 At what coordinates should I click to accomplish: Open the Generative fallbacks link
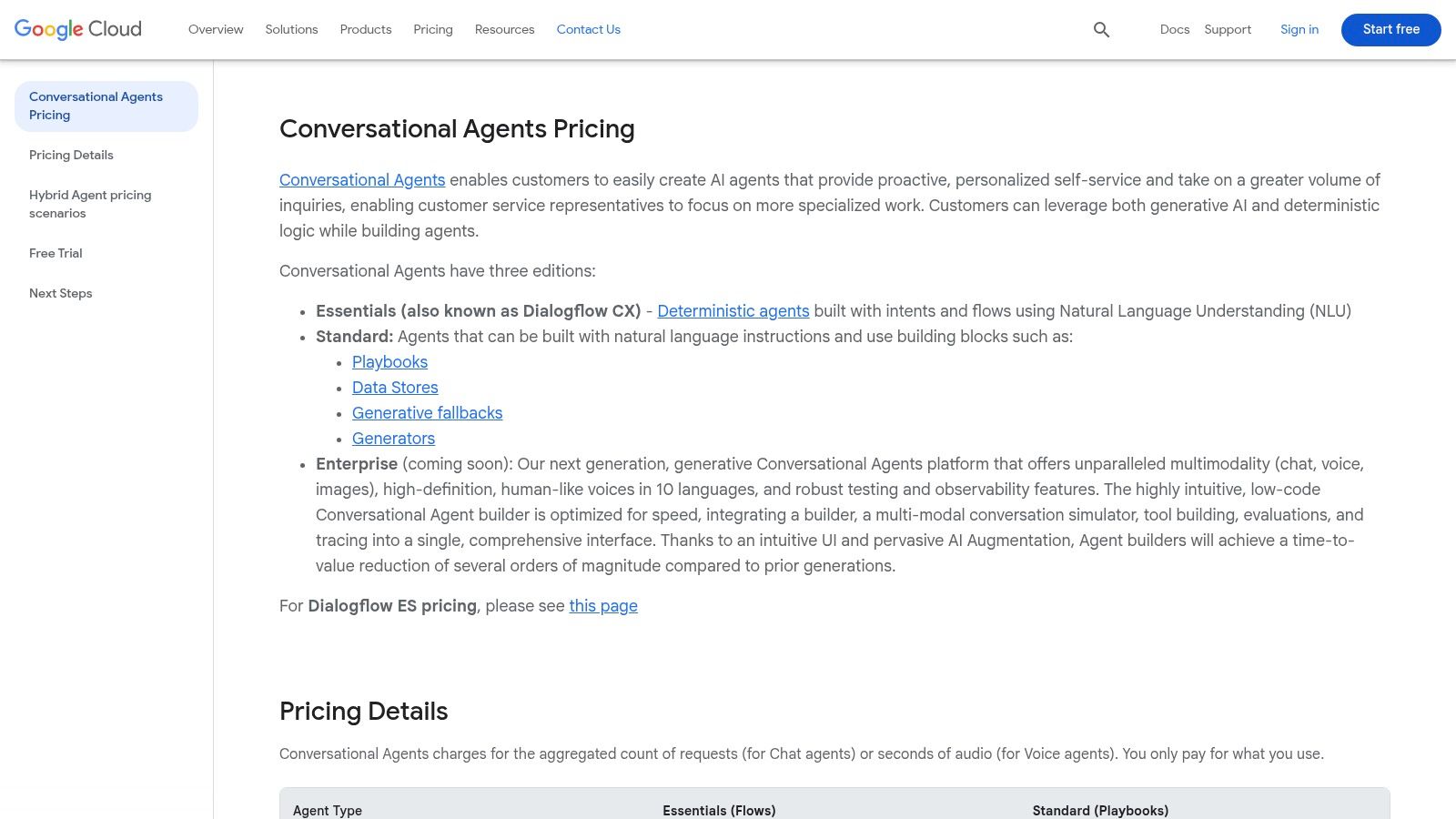[x=427, y=413]
